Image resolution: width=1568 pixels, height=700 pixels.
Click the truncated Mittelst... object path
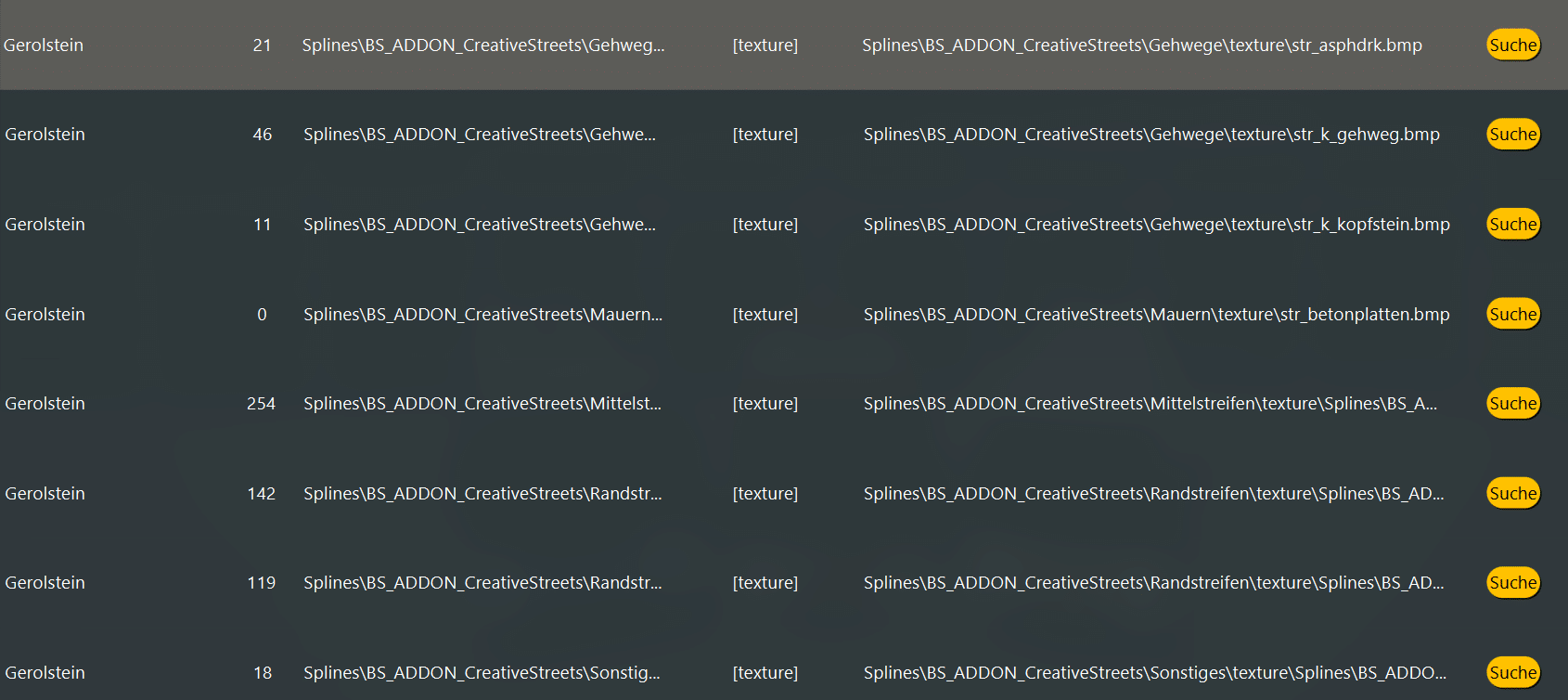[x=482, y=403]
